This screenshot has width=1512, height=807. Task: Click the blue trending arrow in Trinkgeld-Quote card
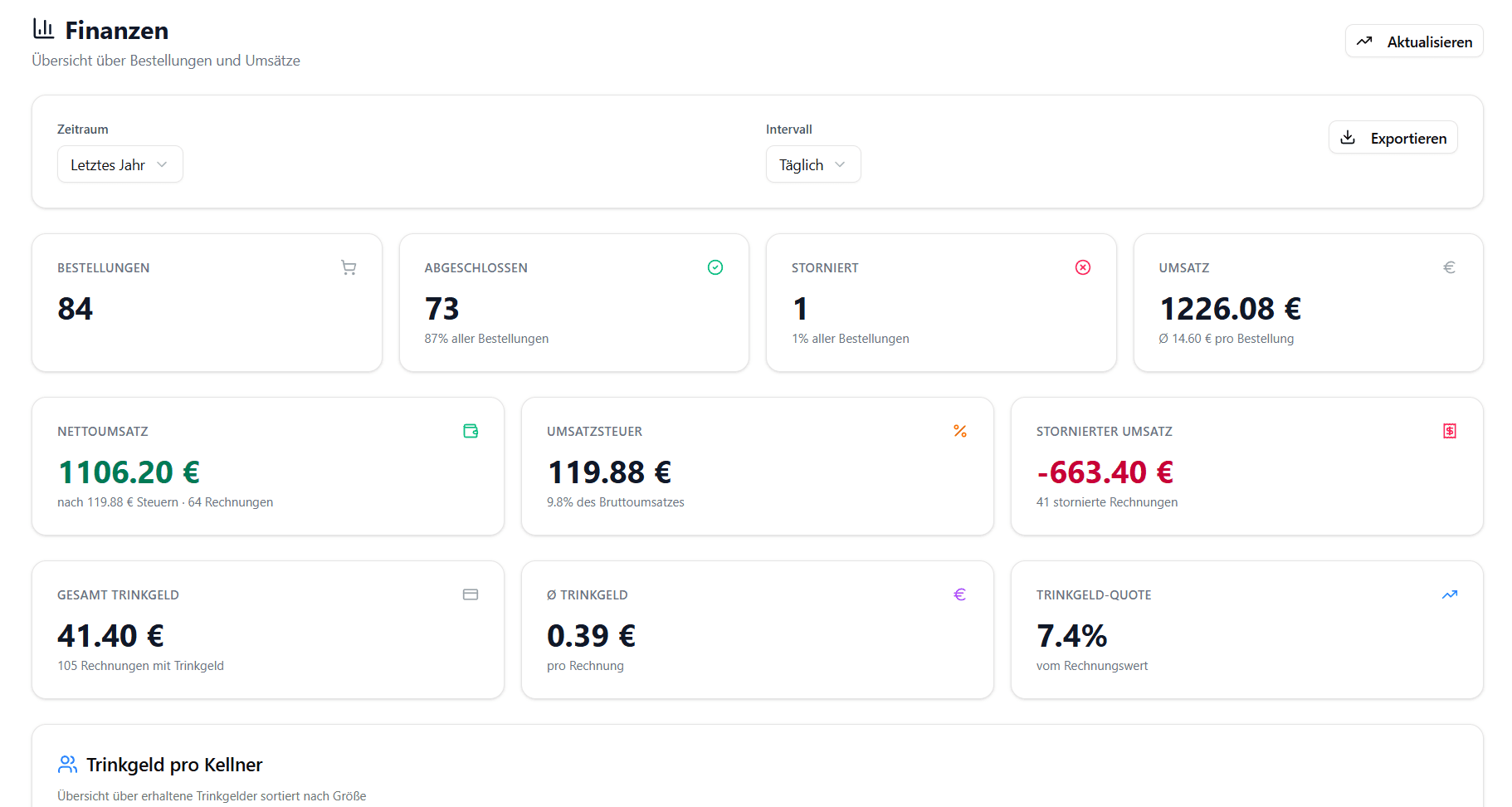point(1450,594)
